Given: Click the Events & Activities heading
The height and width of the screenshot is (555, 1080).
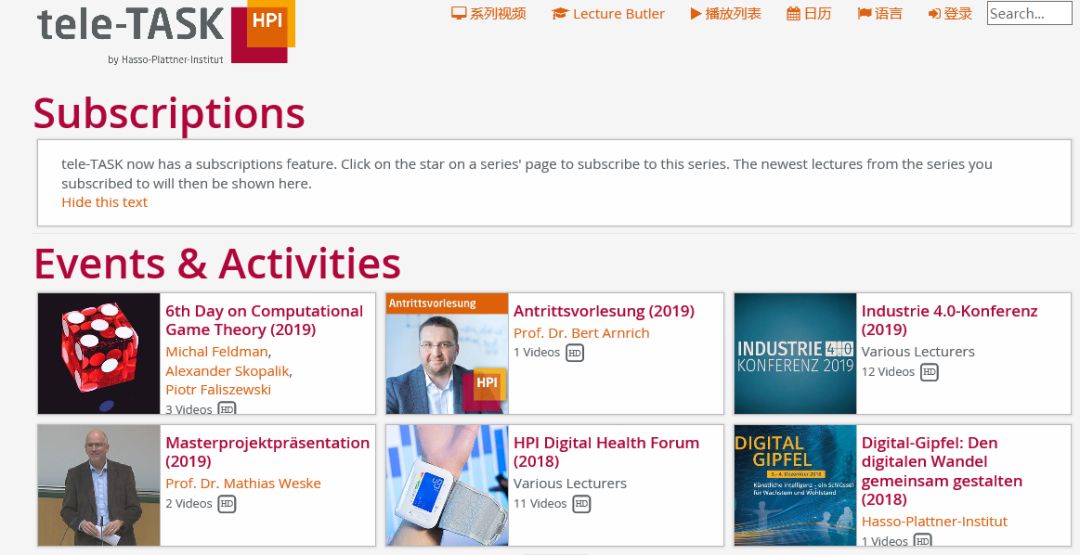Looking at the screenshot, I should tap(218, 263).
